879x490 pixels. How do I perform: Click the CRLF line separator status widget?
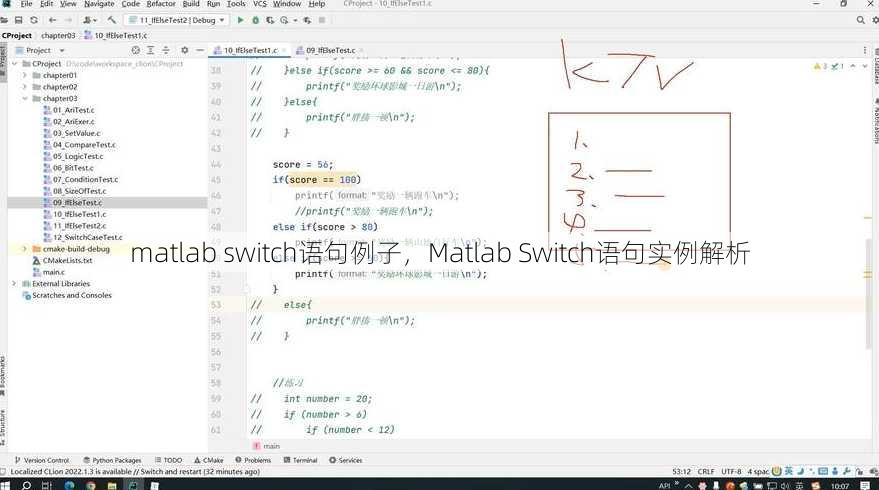coord(706,471)
